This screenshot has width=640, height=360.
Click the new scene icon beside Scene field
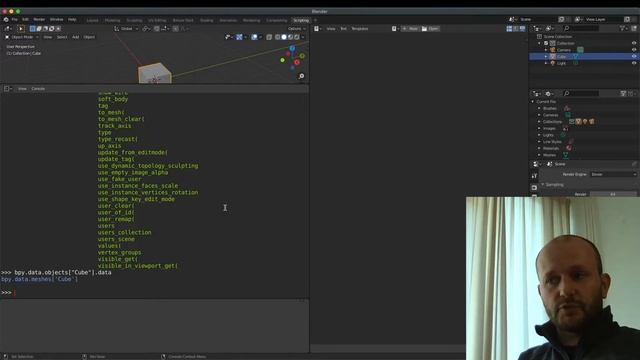(562, 19)
